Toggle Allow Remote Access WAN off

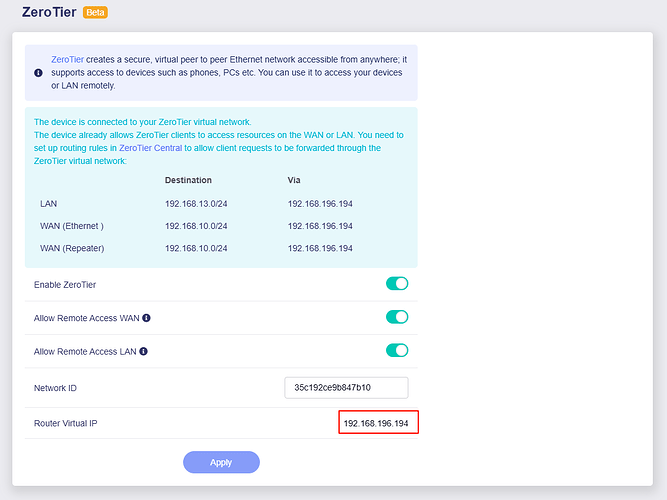coord(397,317)
